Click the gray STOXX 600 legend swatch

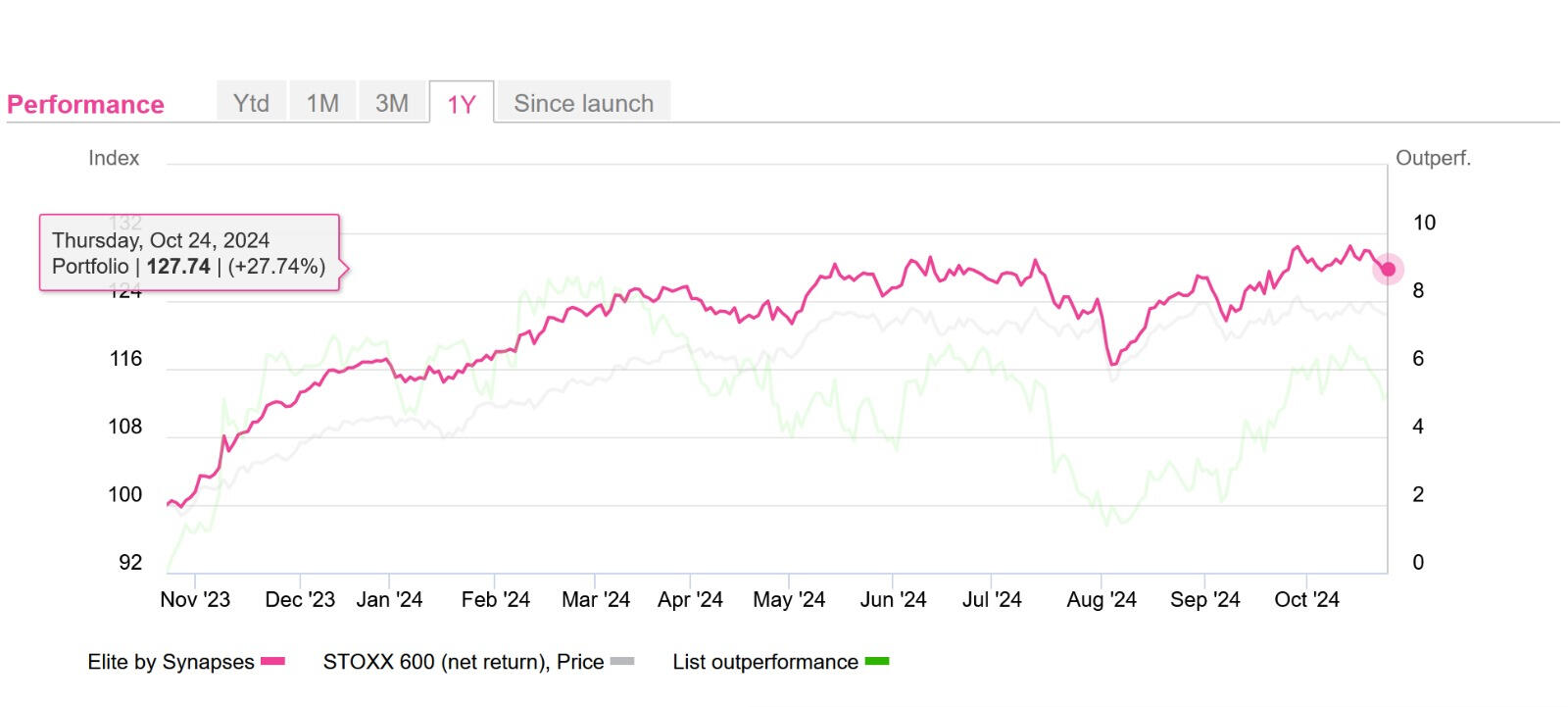pyautogui.click(x=622, y=662)
